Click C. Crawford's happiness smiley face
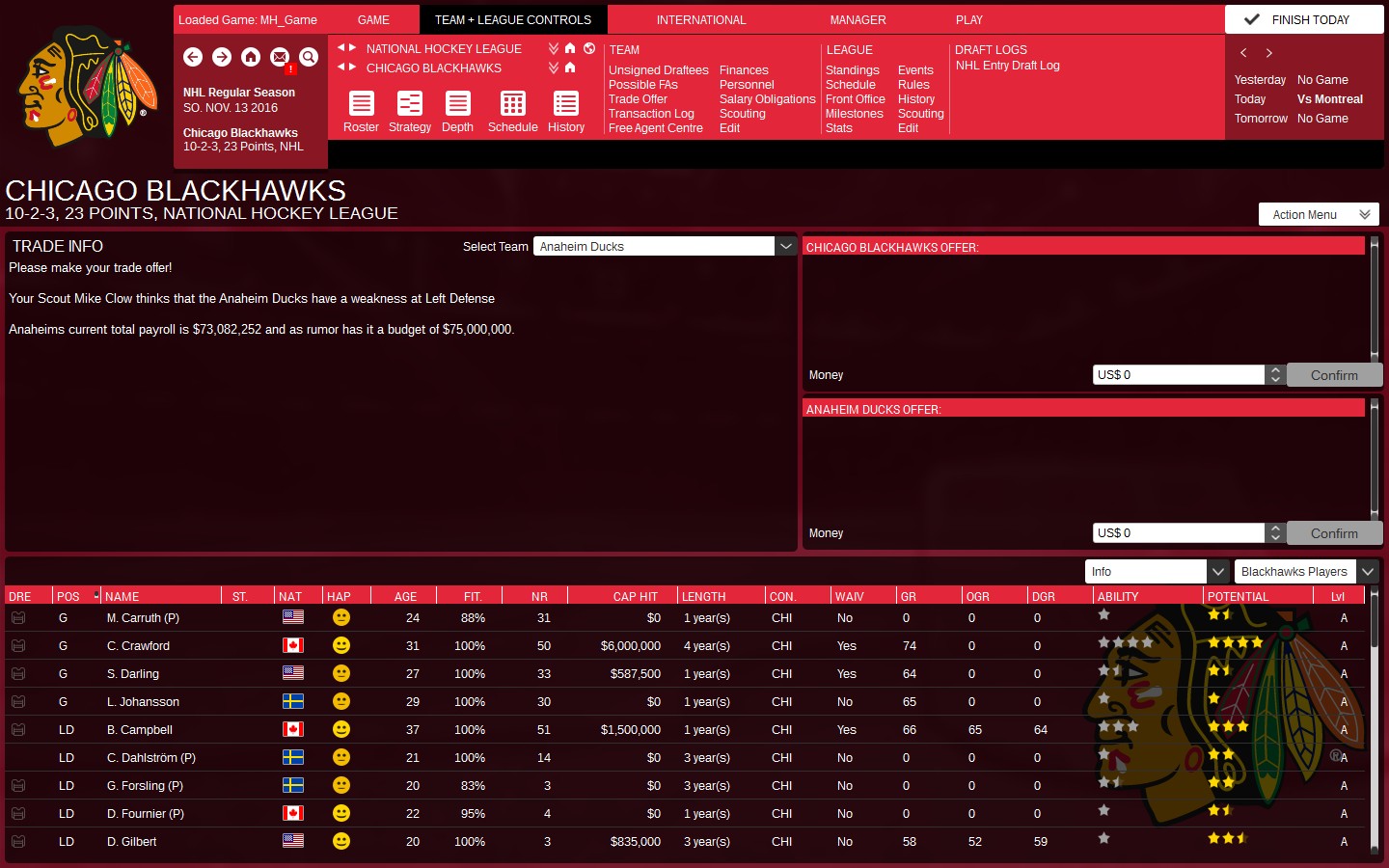This screenshot has width=1389, height=868. click(340, 645)
